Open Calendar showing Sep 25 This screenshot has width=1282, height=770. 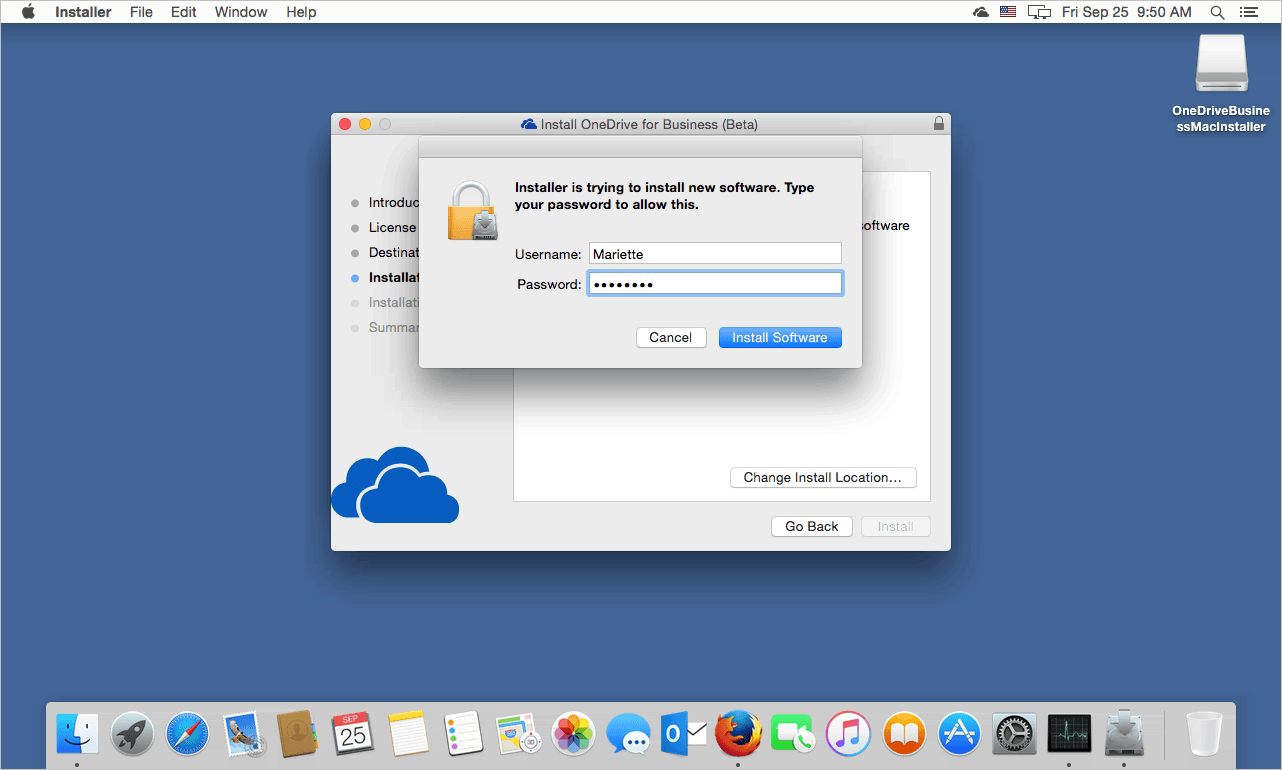[352, 735]
